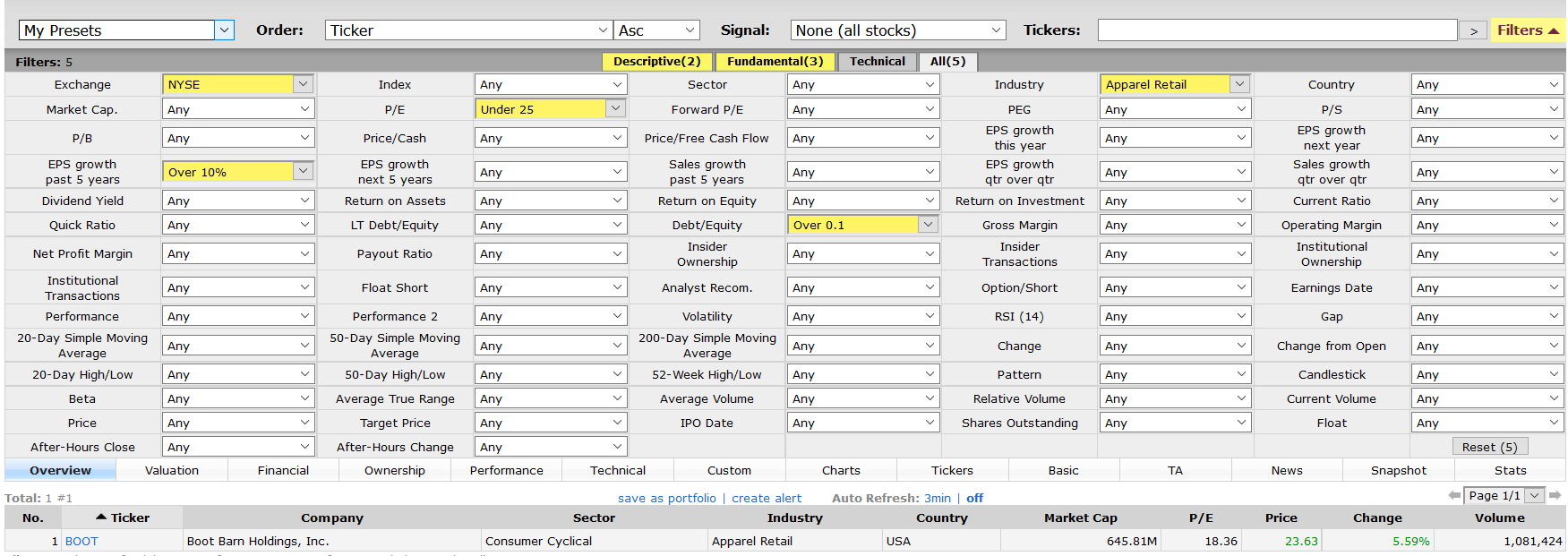Turn auto refresh off
This screenshot has height=556, width=1568.
point(974,498)
